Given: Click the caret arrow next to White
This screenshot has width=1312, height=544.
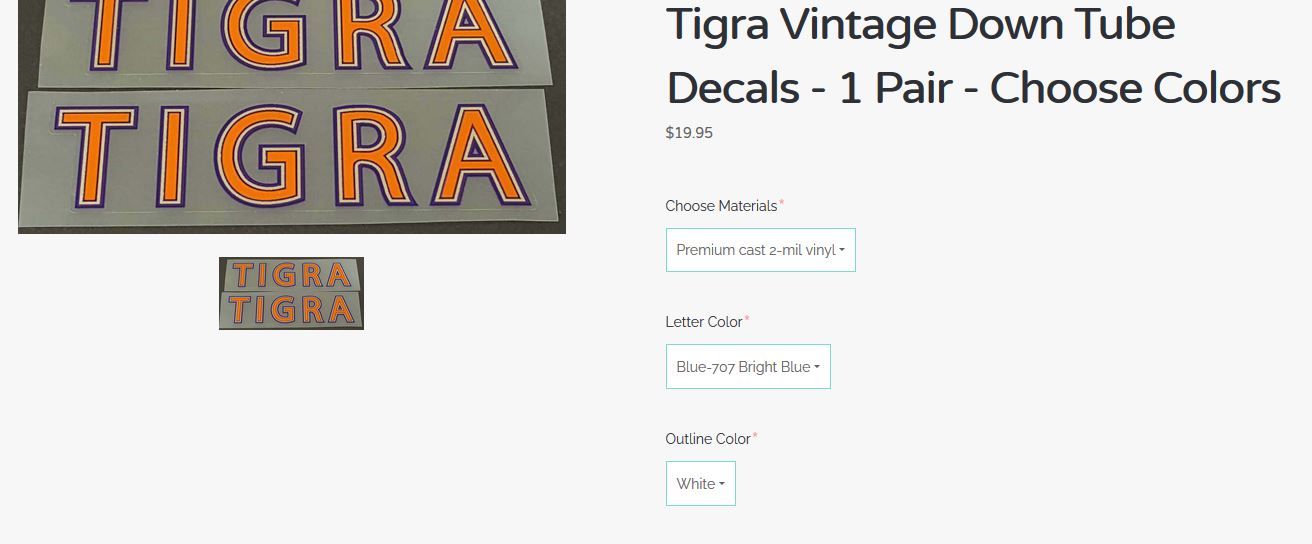Looking at the screenshot, I should [722, 485].
